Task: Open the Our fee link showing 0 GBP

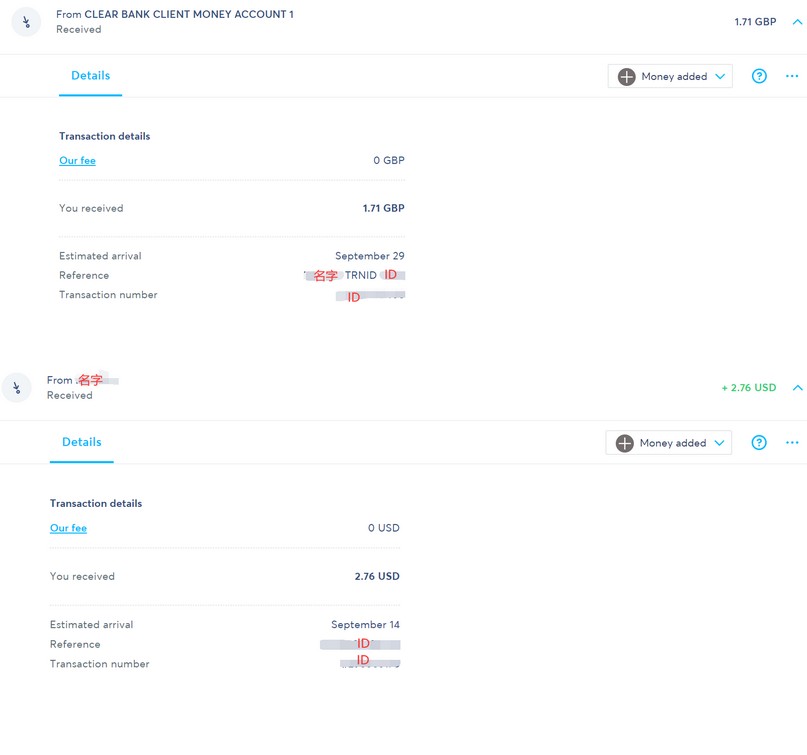Action: (x=77, y=160)
